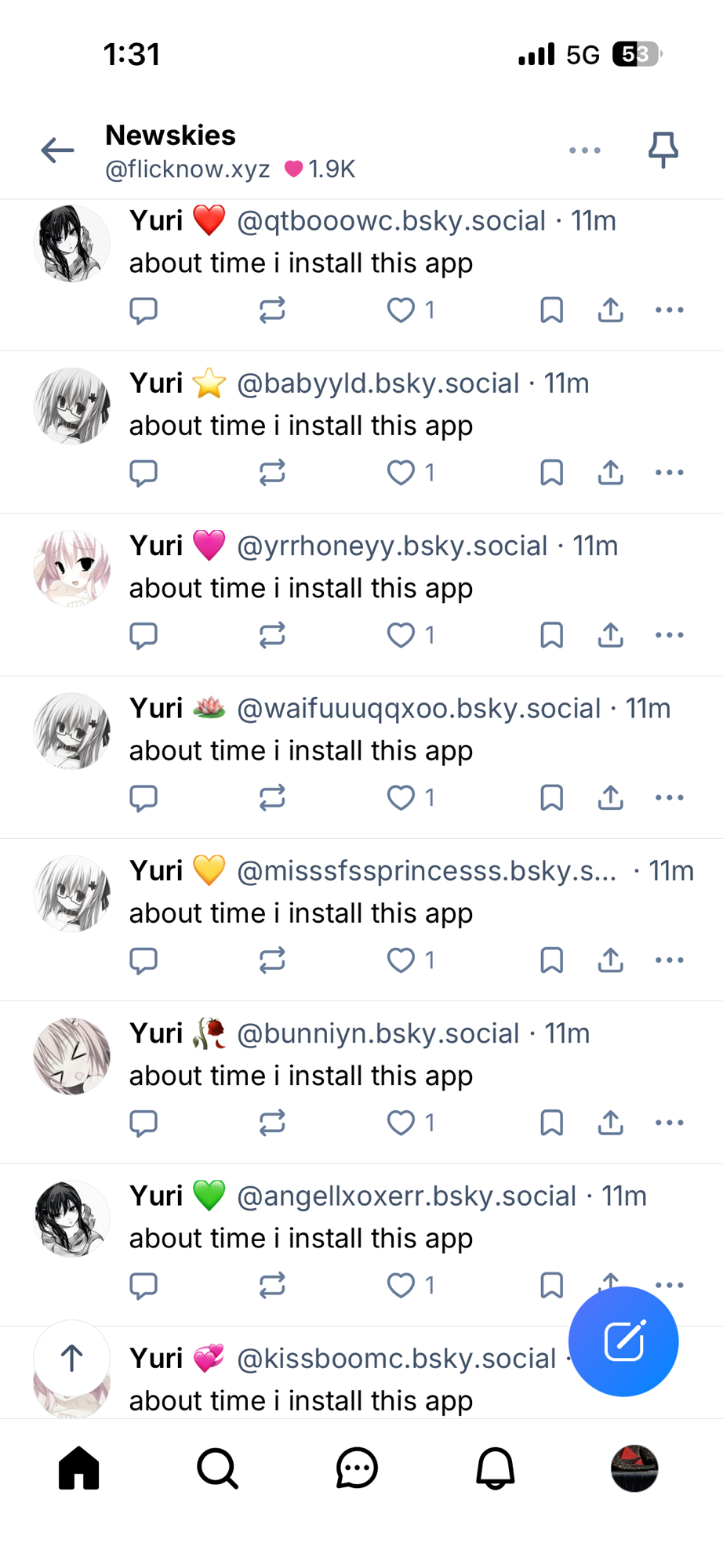Open the Search tab

pyautogui.click(x=217, y=1468)
